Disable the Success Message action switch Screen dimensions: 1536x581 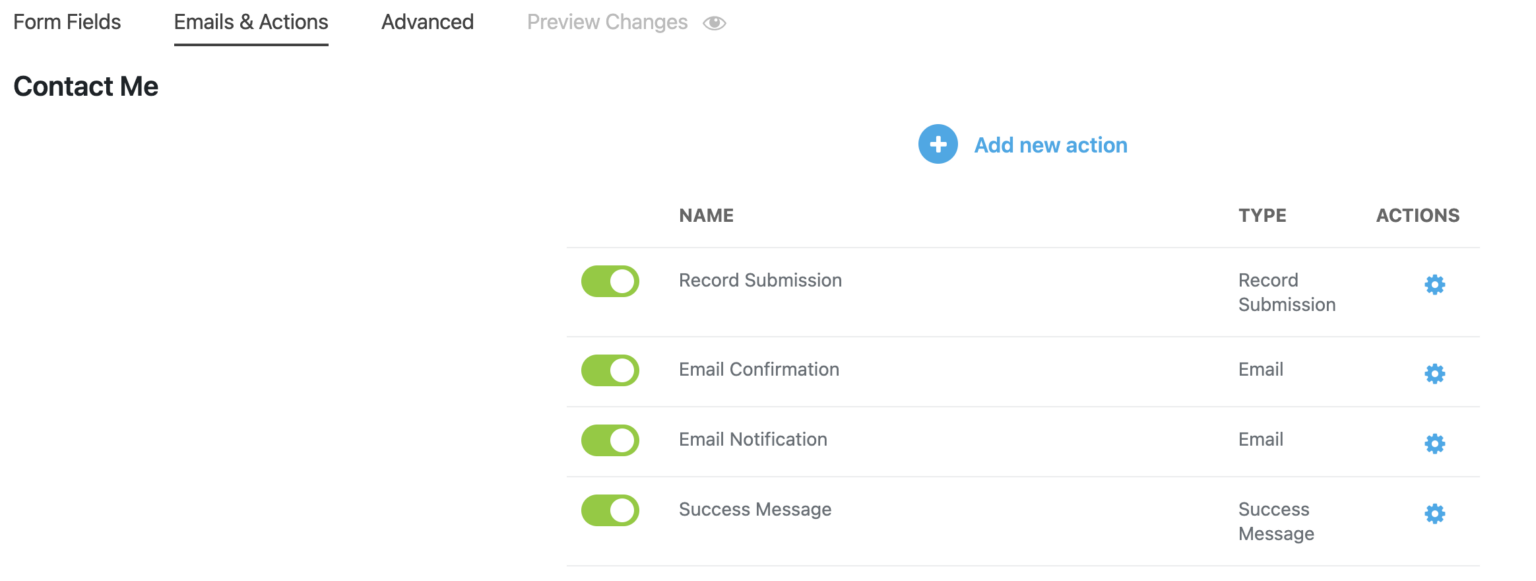click(x=610, y=510)
